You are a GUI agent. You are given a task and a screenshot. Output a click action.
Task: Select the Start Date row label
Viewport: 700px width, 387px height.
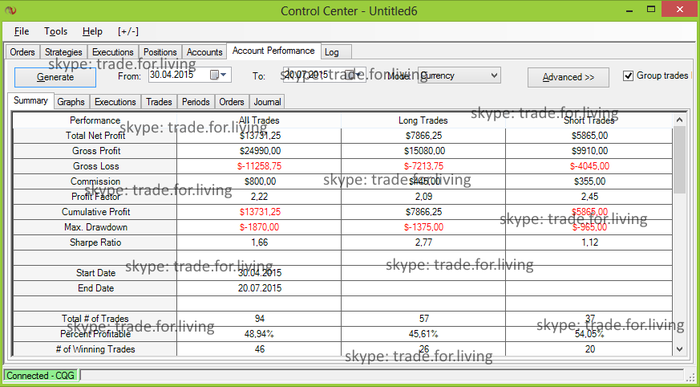click(96, 273)
